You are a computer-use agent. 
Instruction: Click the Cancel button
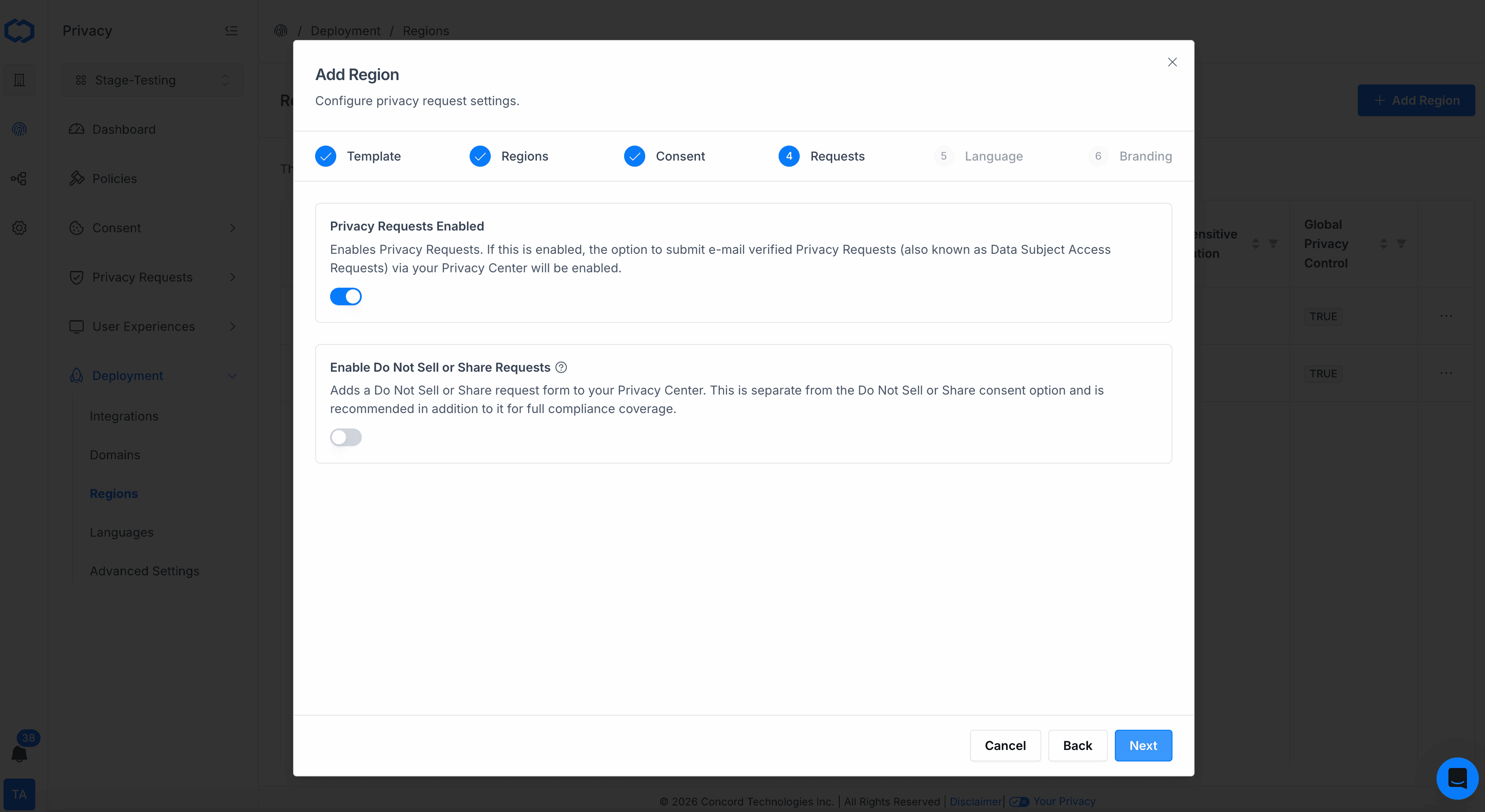[1005, 745]
